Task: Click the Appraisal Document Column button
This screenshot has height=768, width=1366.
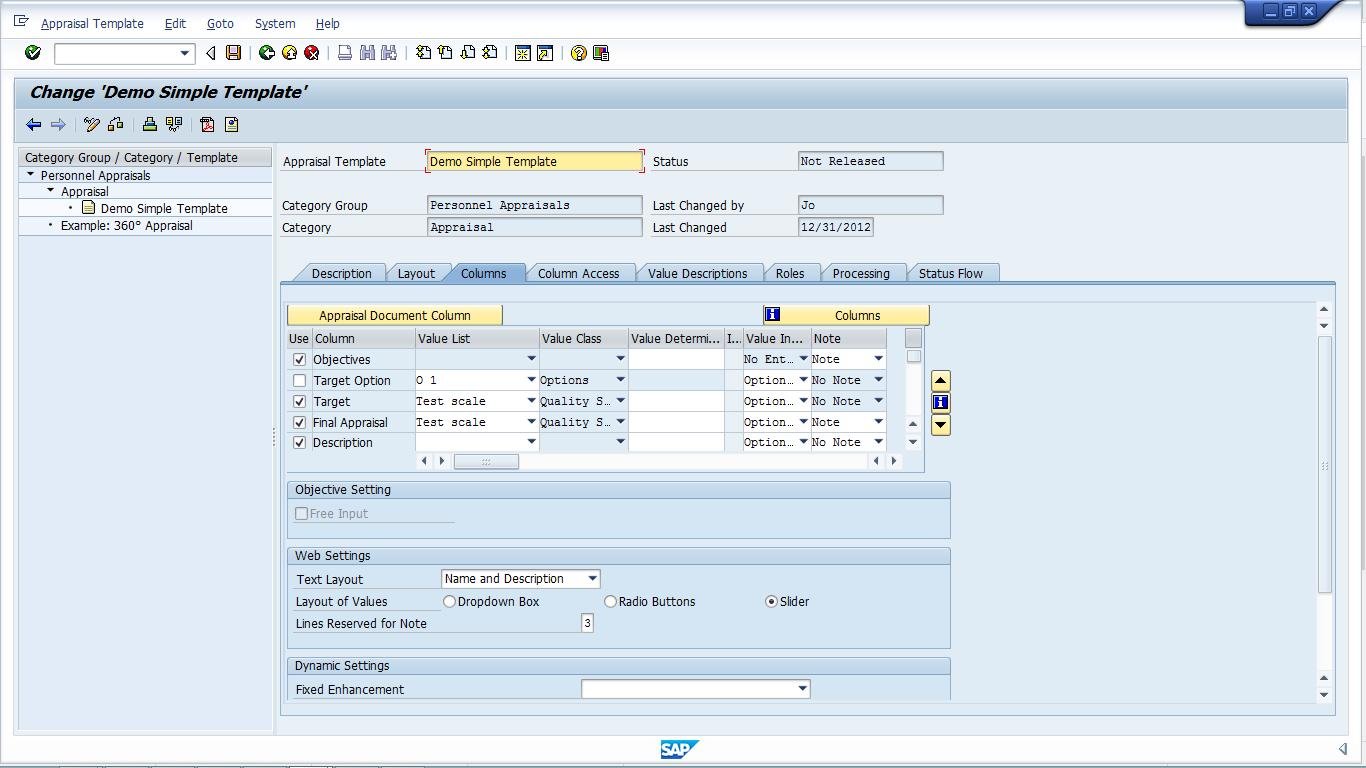Action: (395, 315)
